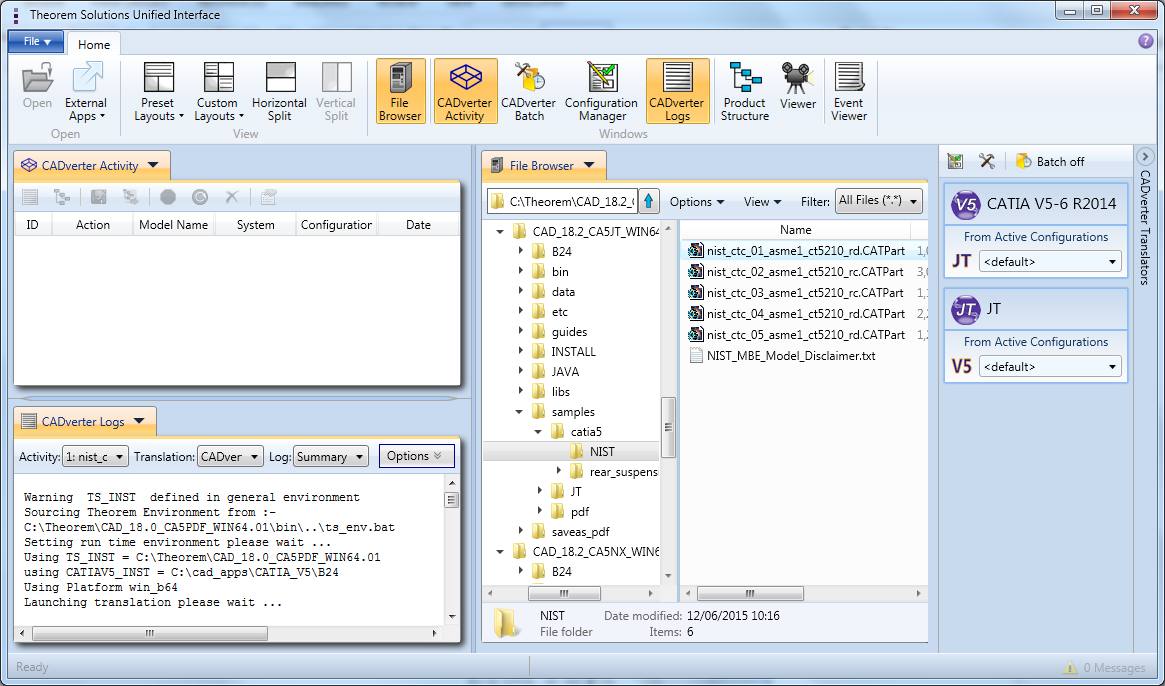Collapse CAD_18.2_CA5NX_WIN64 folder
This screenshot has width=1165, height=686.
point(500,551)
